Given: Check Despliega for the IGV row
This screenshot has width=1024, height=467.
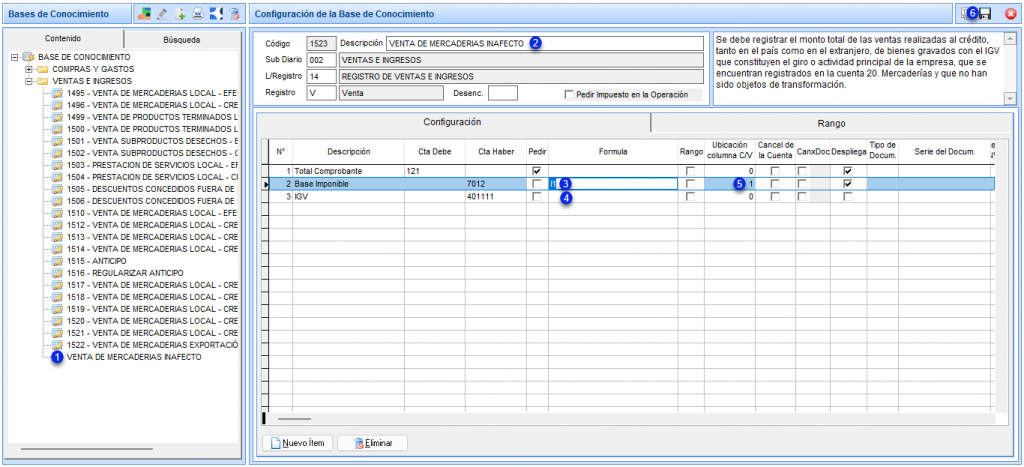Looking at the screenshot, I should 848,196.
